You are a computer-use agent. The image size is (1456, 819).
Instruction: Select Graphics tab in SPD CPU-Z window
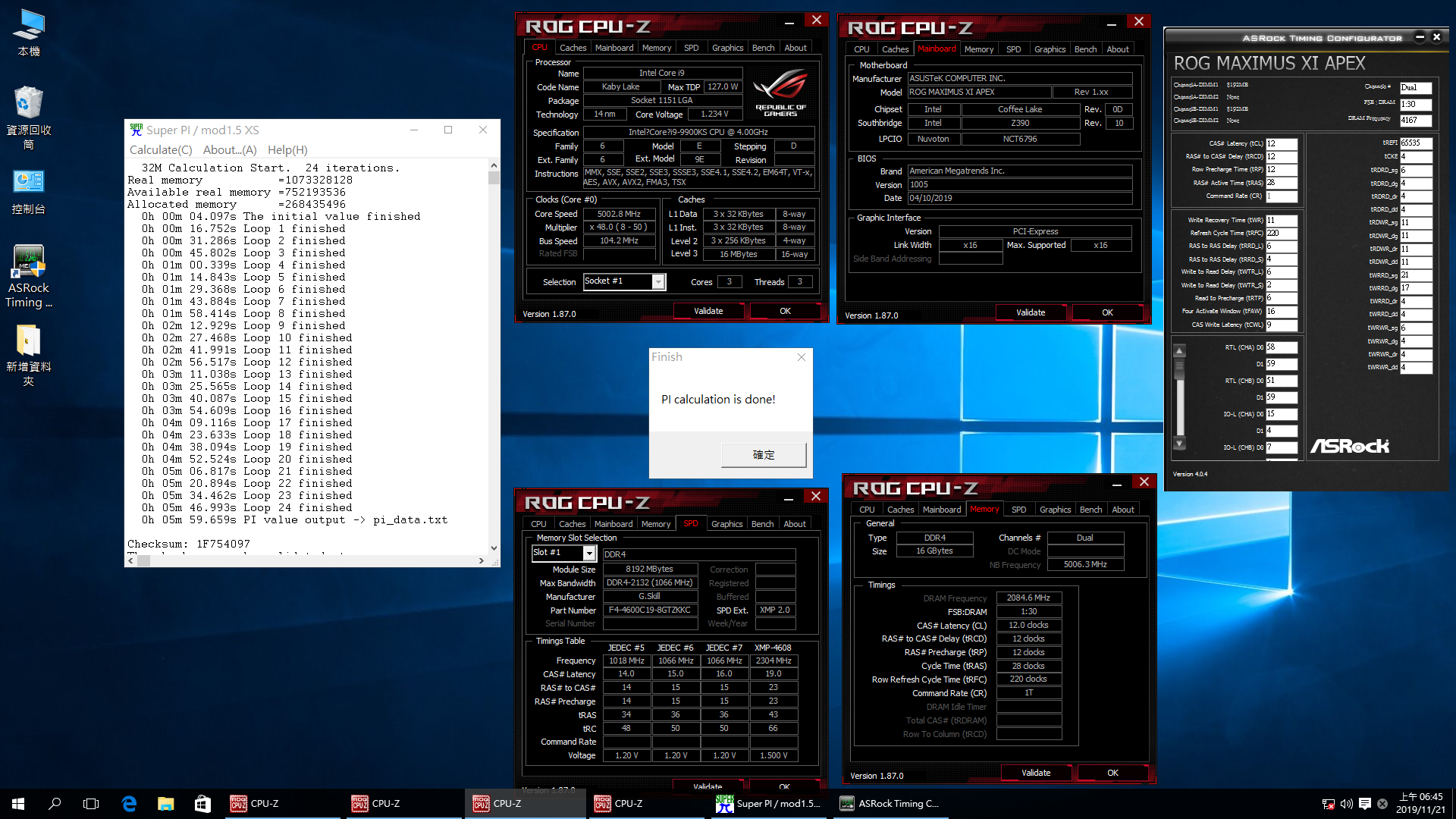tap(726, 524)
